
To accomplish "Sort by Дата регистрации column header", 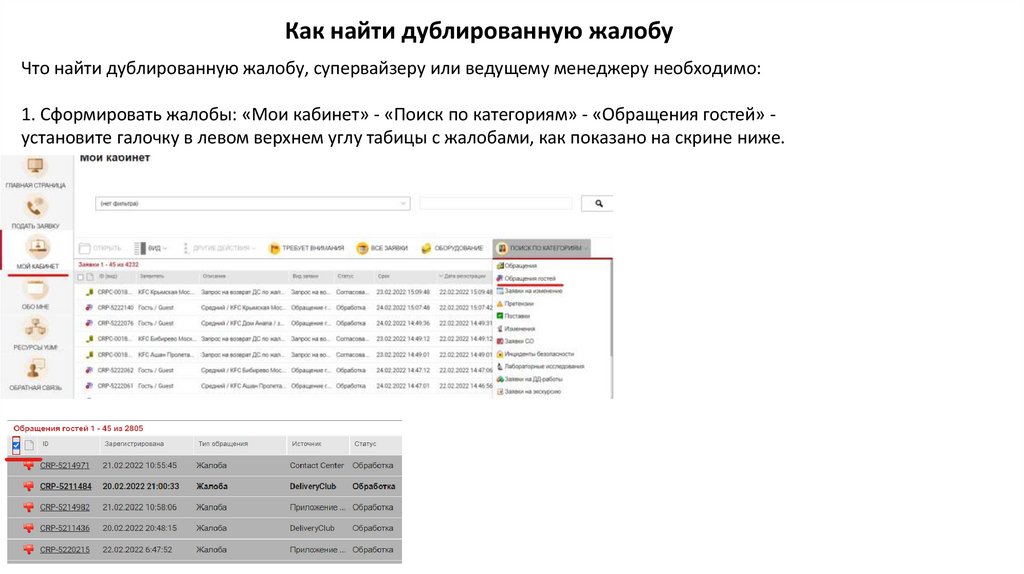I will tap(463, 276).
